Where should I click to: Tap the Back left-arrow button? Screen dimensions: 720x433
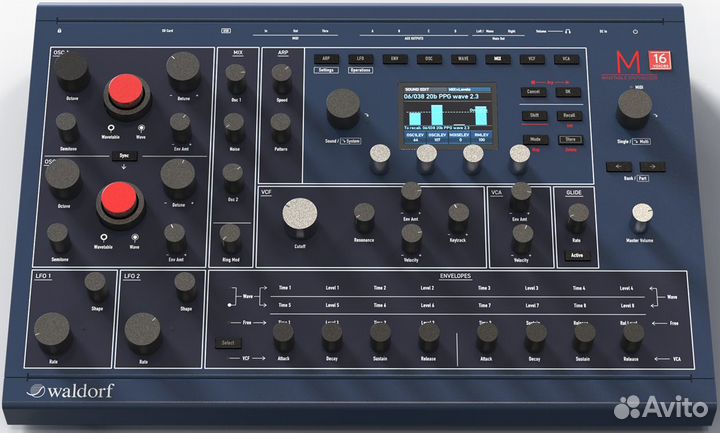[x=619, y=166]
